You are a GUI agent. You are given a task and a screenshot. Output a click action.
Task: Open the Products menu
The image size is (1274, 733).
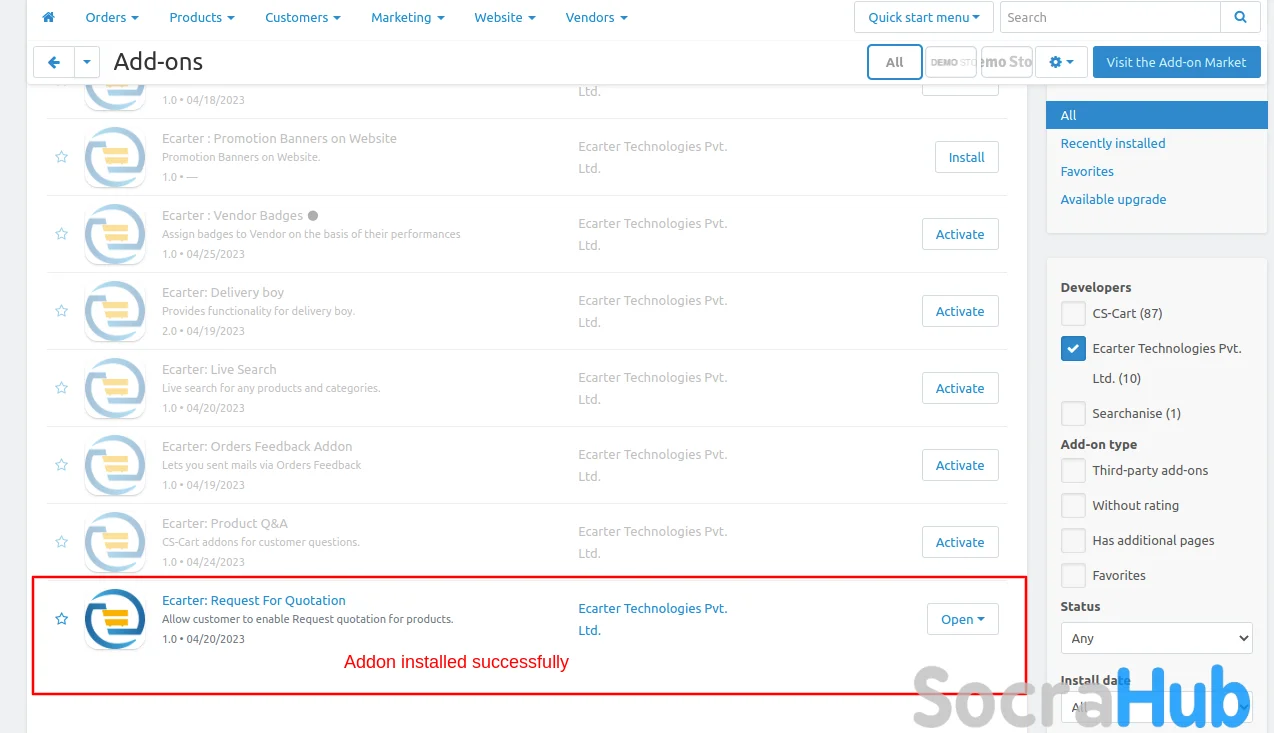tap(202, 17)
